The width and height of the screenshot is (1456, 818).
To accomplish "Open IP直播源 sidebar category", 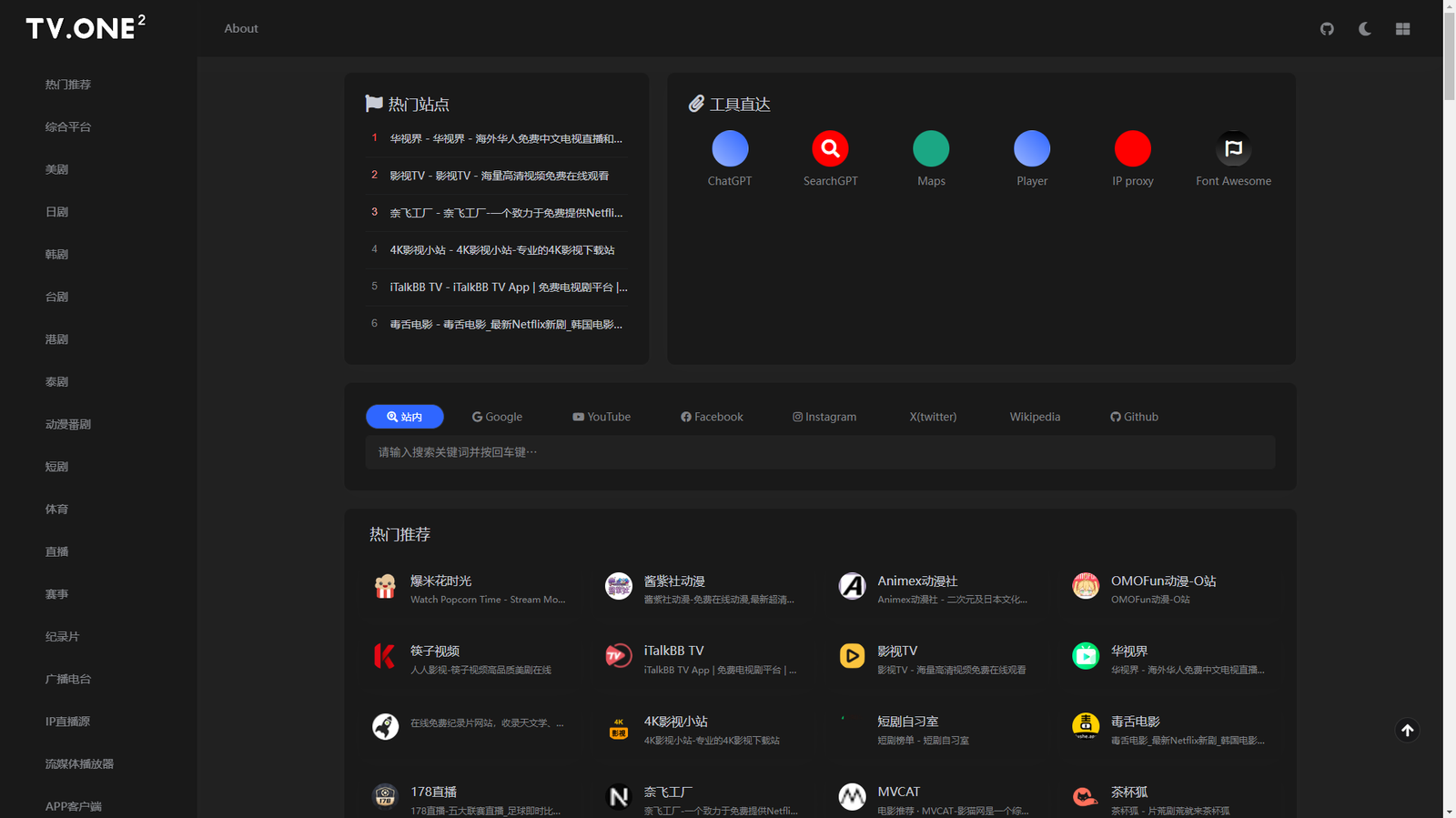I will click(67, 722).
